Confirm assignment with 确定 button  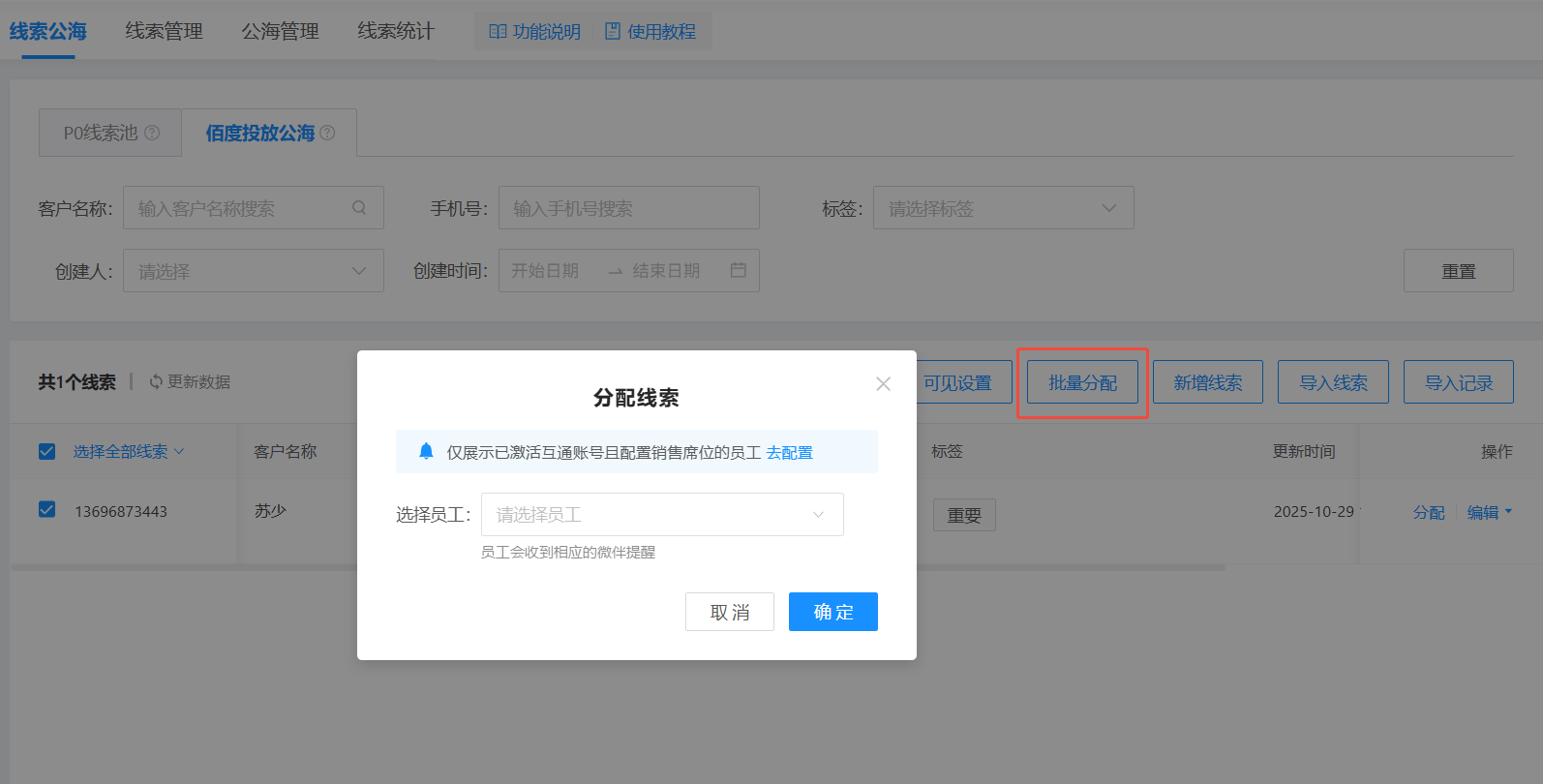coord(832,612)
